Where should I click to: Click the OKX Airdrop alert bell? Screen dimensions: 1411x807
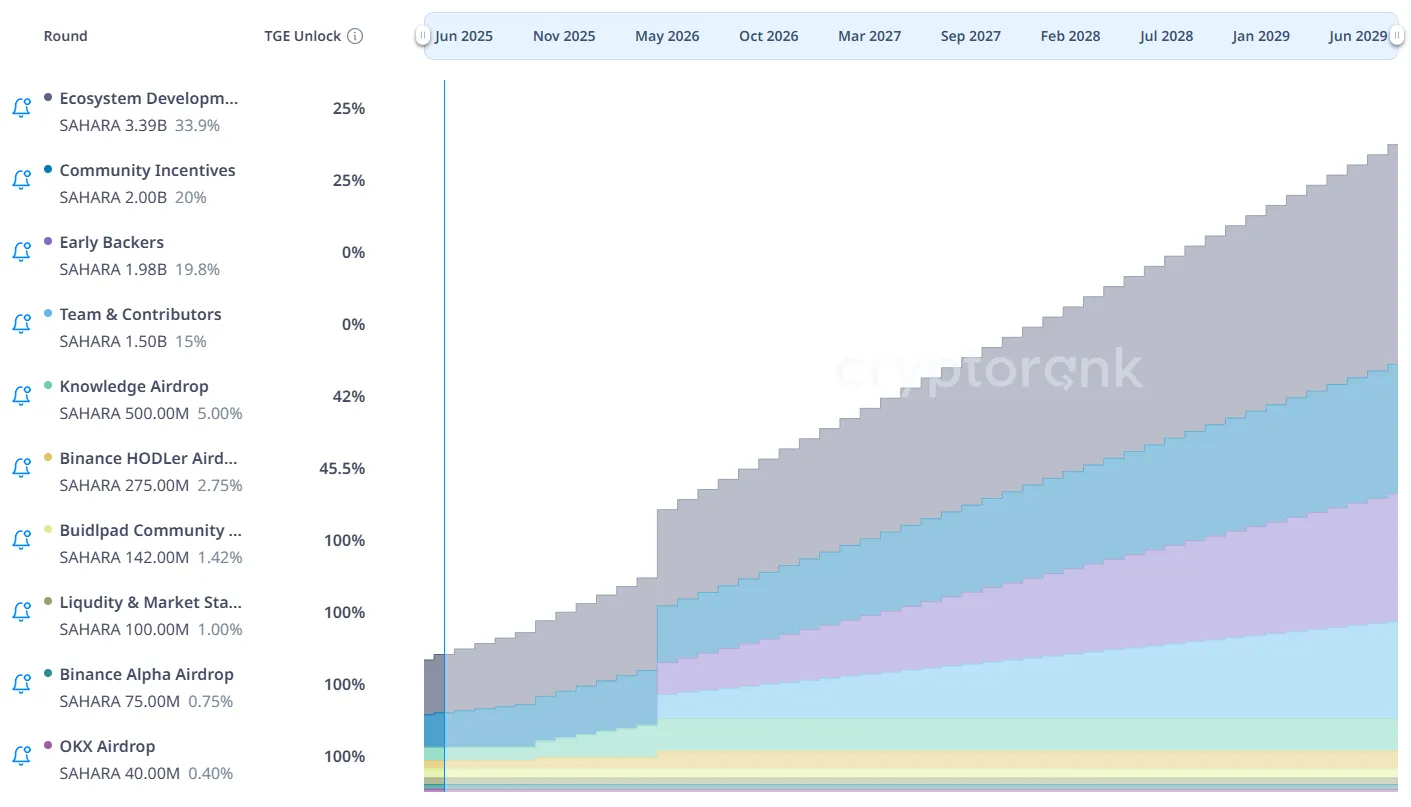[21, 756]
